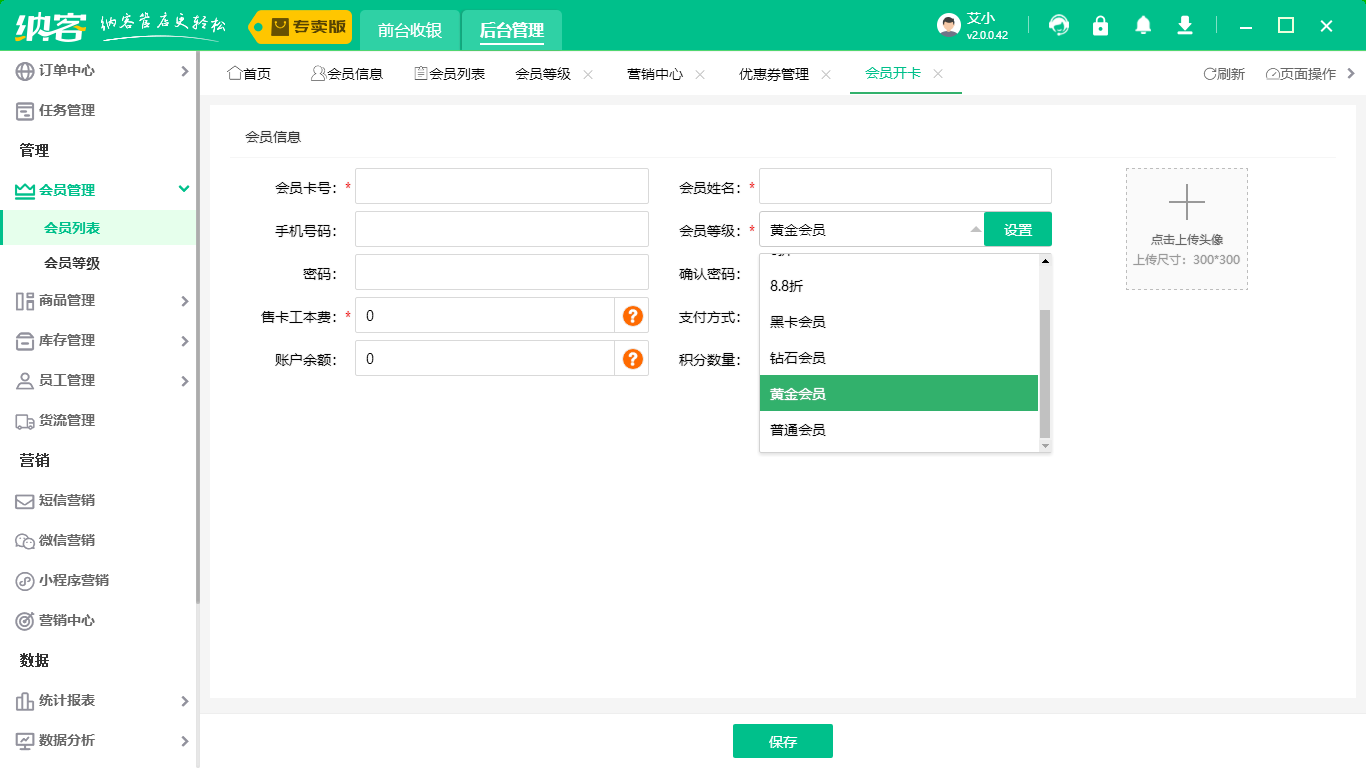Toggle the 会员等级 dropdown arrow

tap(975, 230)
